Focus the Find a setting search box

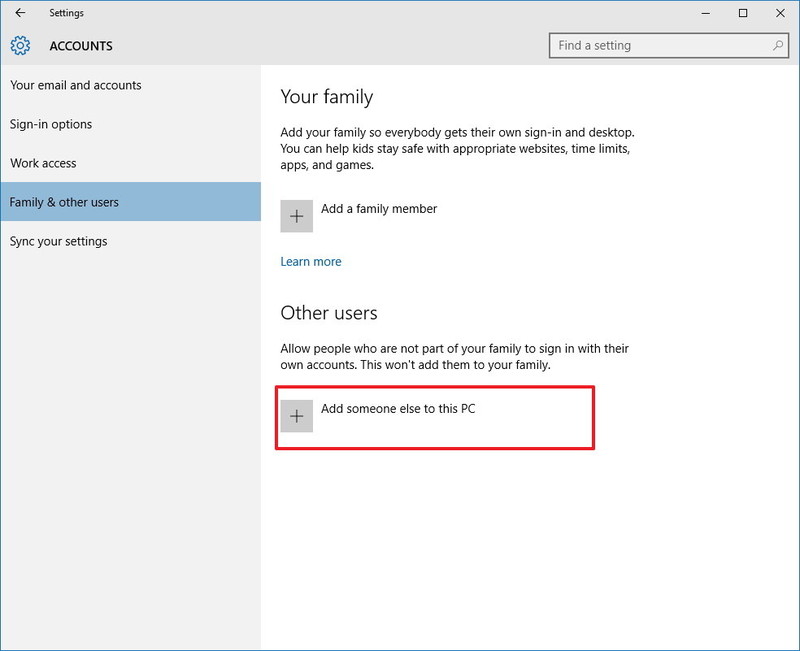click(x=669, y=45)
